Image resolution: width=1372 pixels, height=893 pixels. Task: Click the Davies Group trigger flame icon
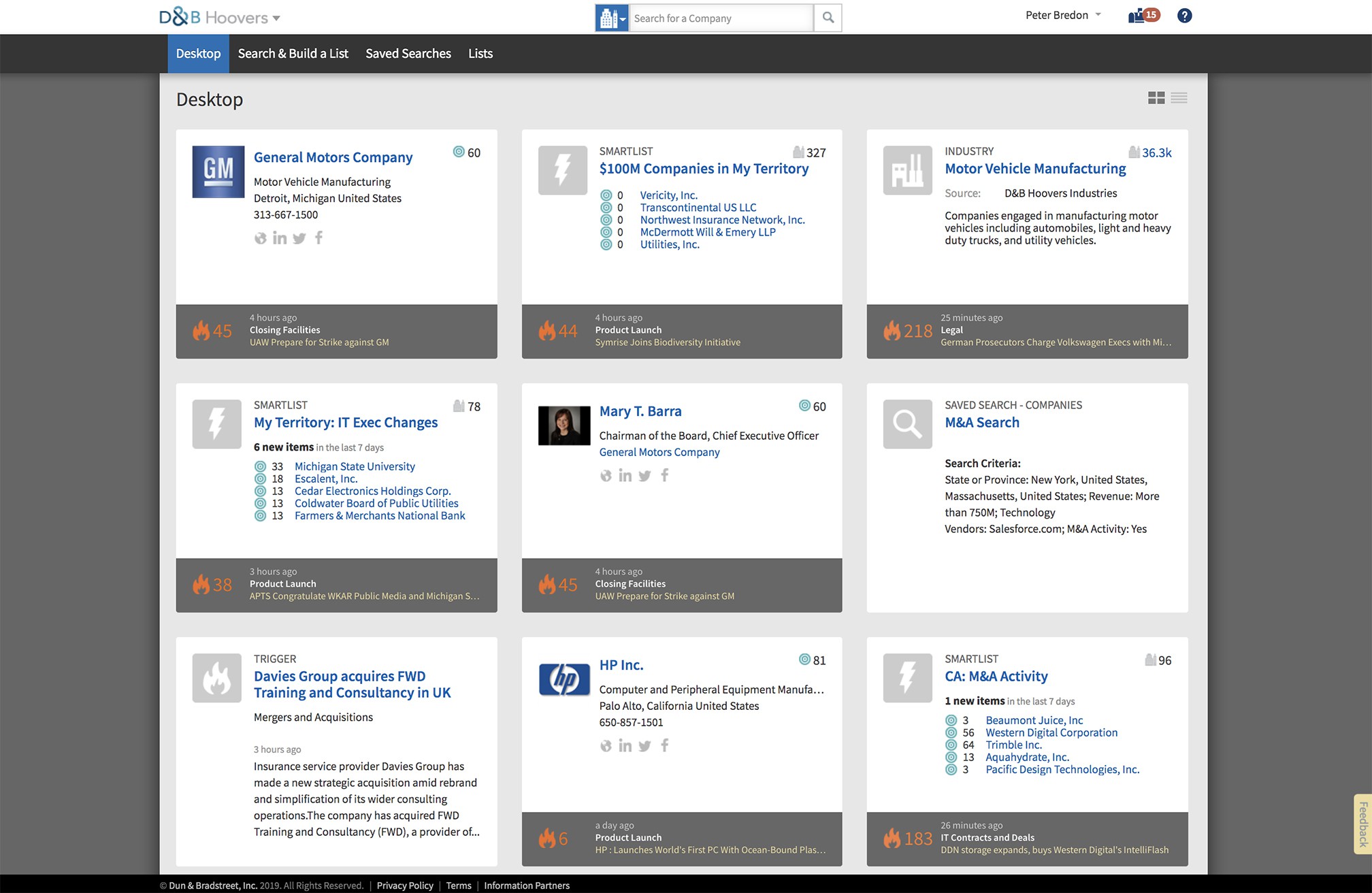click(x=216, y=678)
